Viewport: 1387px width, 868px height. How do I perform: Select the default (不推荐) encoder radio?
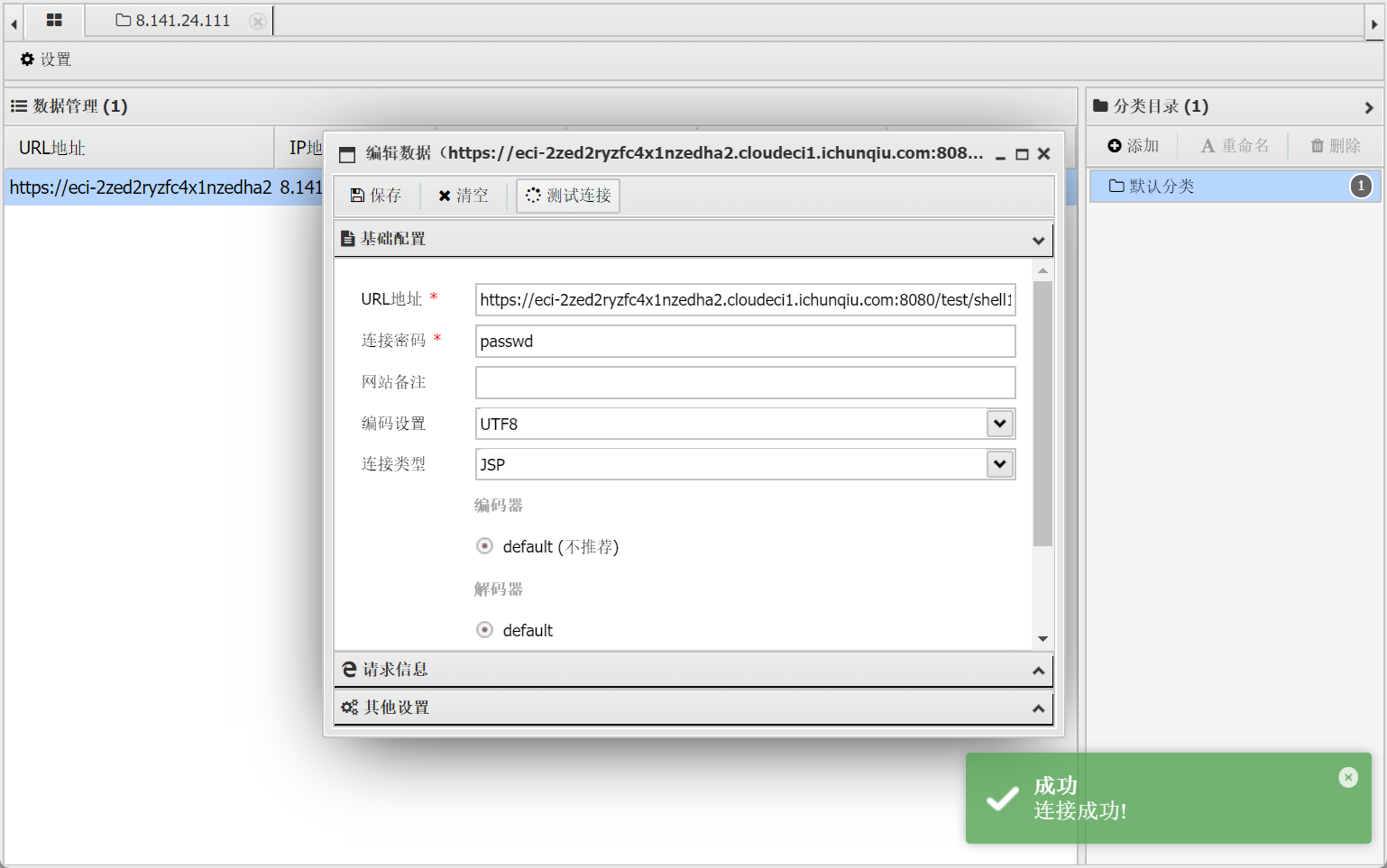485,546
